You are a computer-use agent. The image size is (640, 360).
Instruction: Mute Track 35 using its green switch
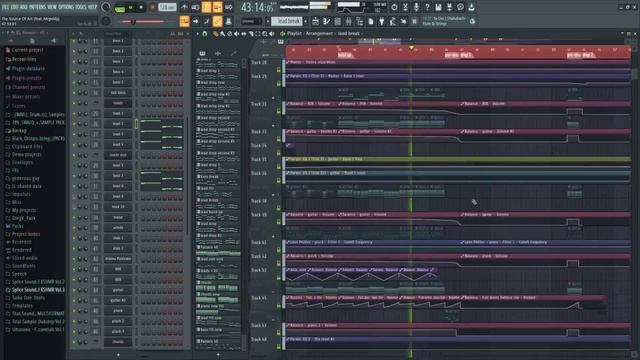[279, 167]
